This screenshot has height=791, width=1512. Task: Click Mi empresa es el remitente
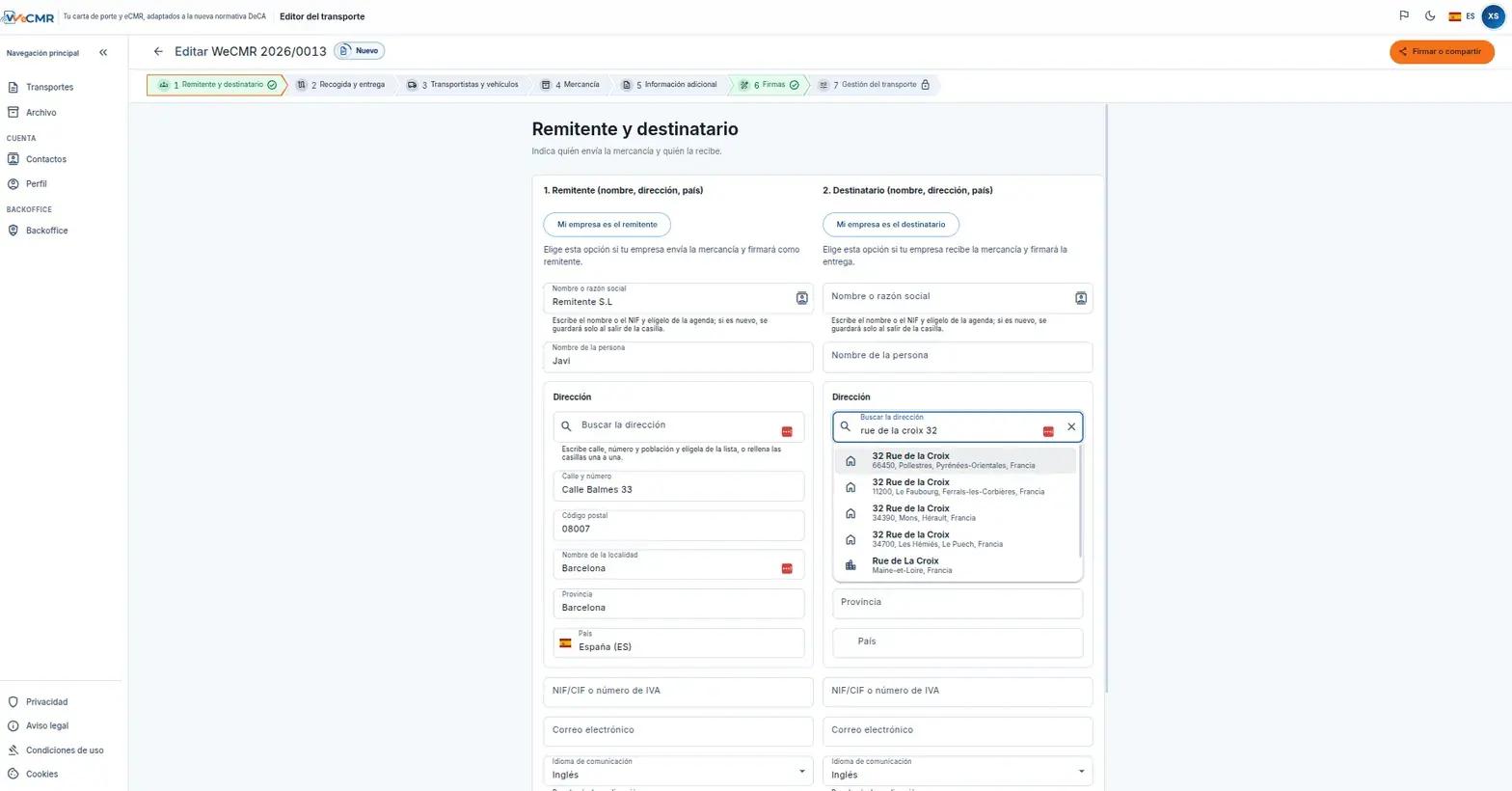coord(607,225)
